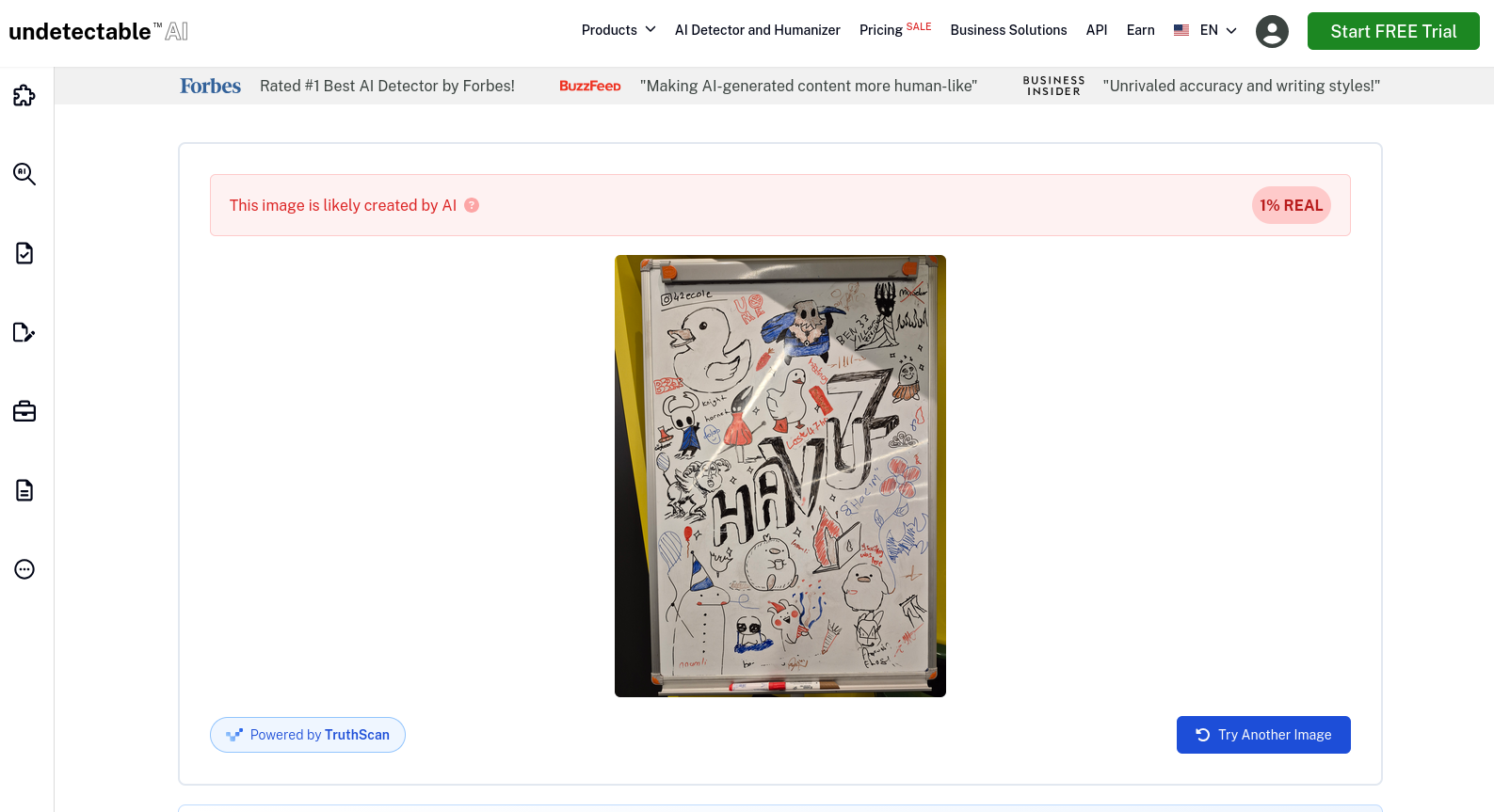The width and height of the screenshot is (1494, 812).
Task: Open the browser extension puzzle icon in sidebar
Action: click(24, 95)
